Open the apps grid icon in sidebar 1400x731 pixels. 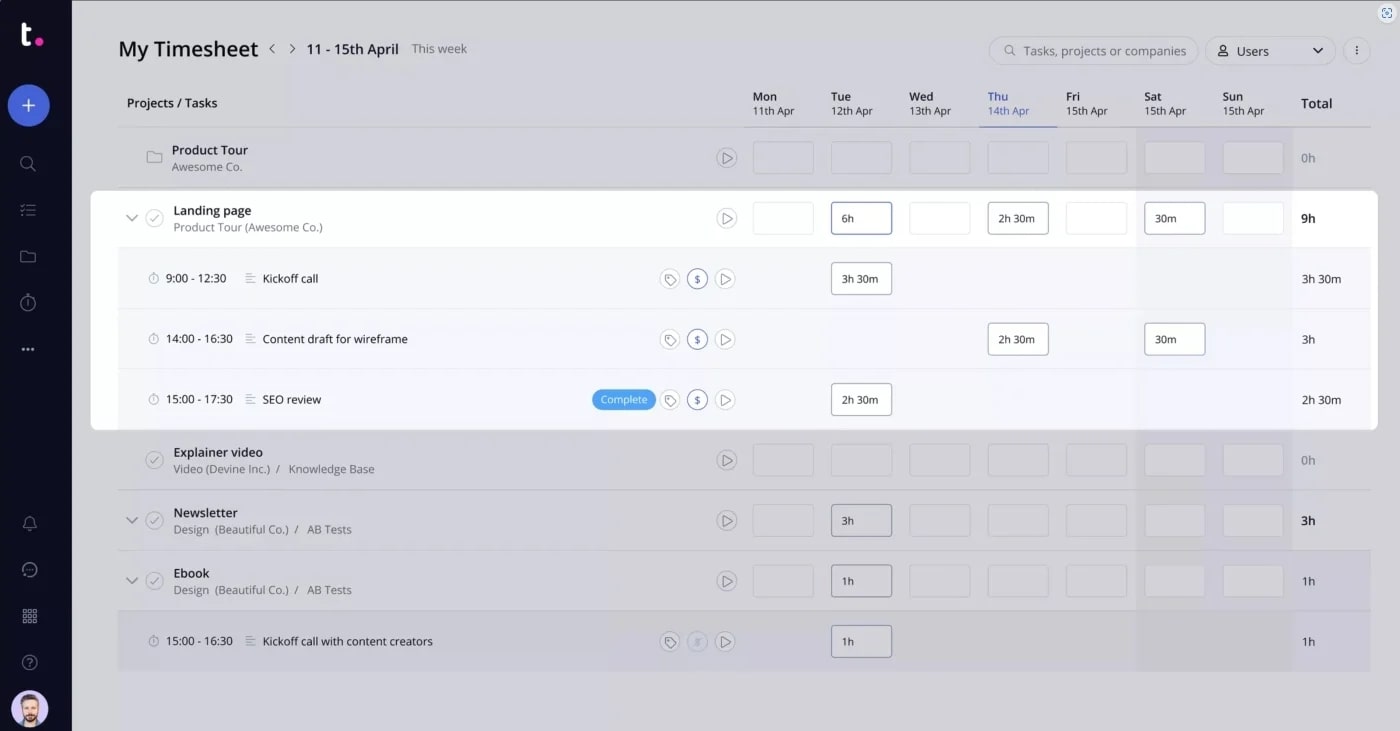coord(29,616)
